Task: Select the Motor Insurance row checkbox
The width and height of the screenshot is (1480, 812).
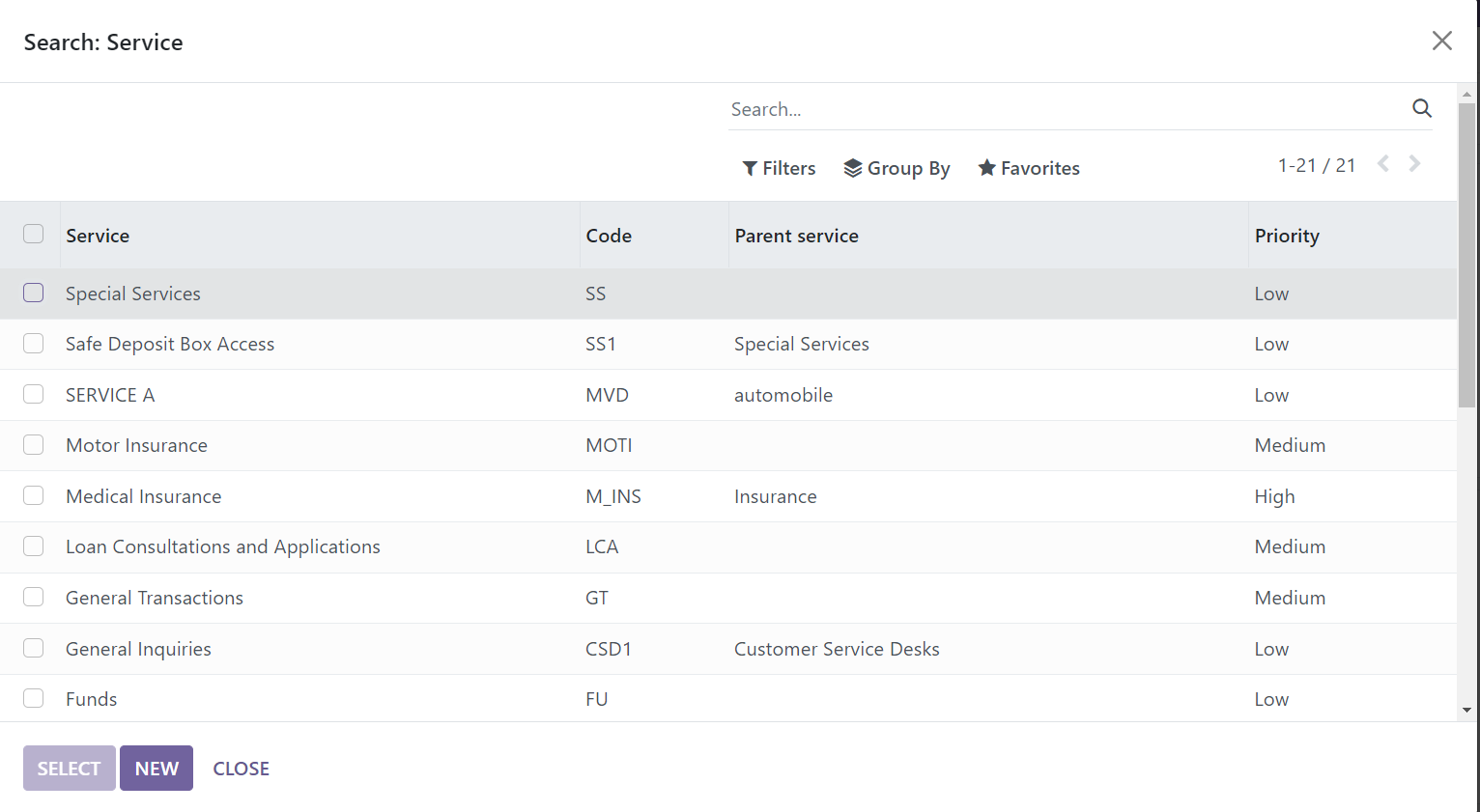Action: 34,445
